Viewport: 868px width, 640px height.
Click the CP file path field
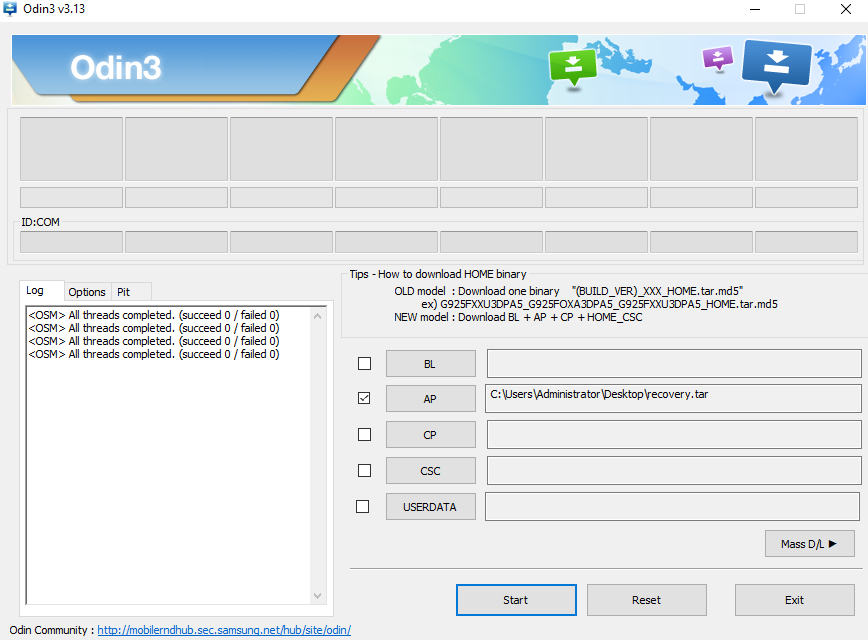point(674,435)
